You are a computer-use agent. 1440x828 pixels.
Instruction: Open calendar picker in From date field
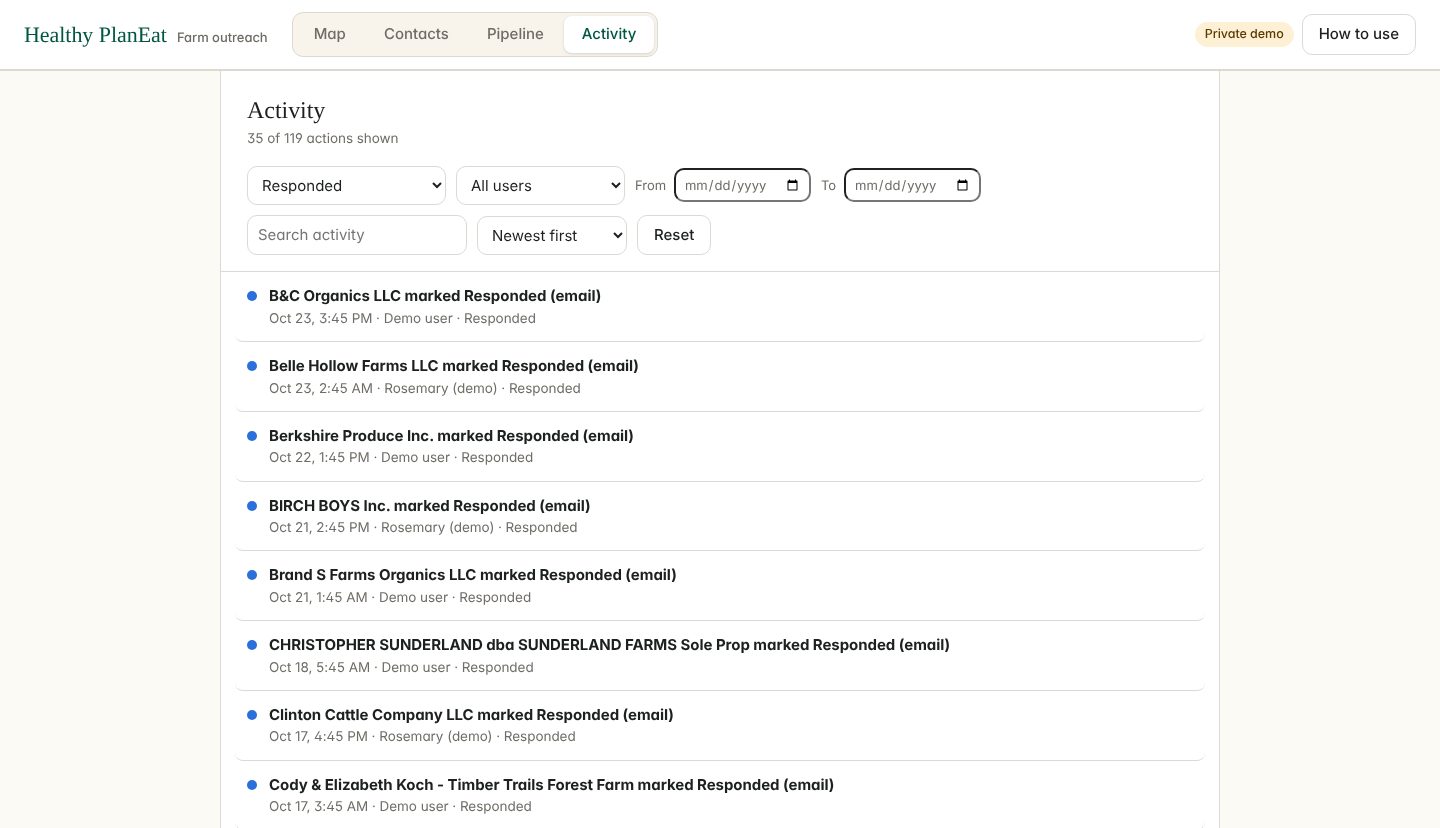pos(793,185)
